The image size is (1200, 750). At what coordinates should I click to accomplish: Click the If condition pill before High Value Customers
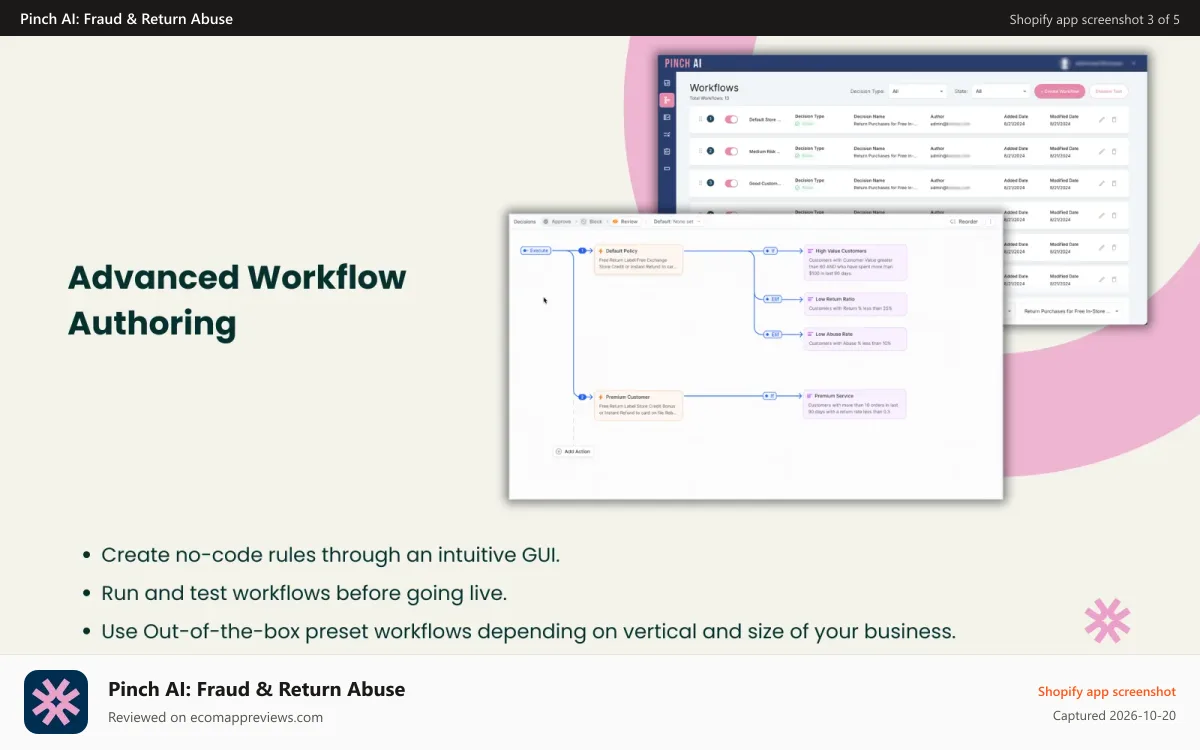770,251
